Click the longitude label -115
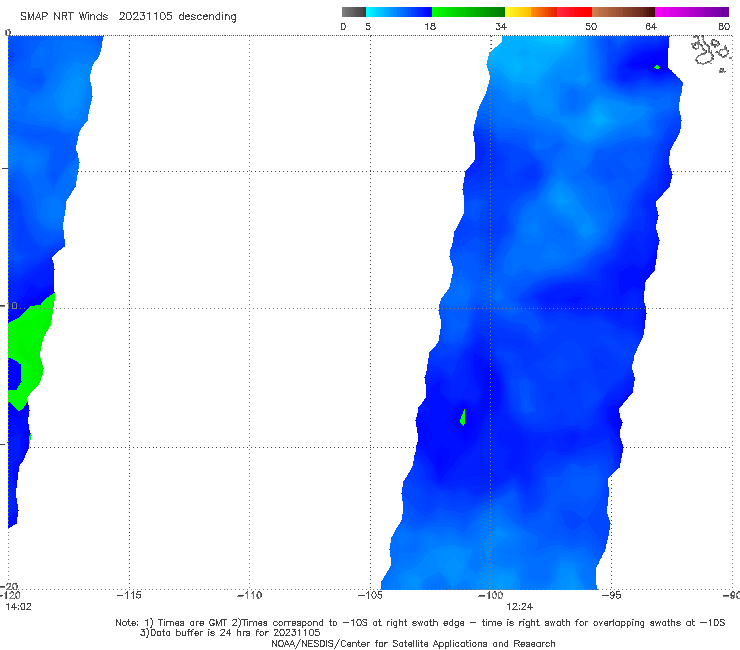 129,595
